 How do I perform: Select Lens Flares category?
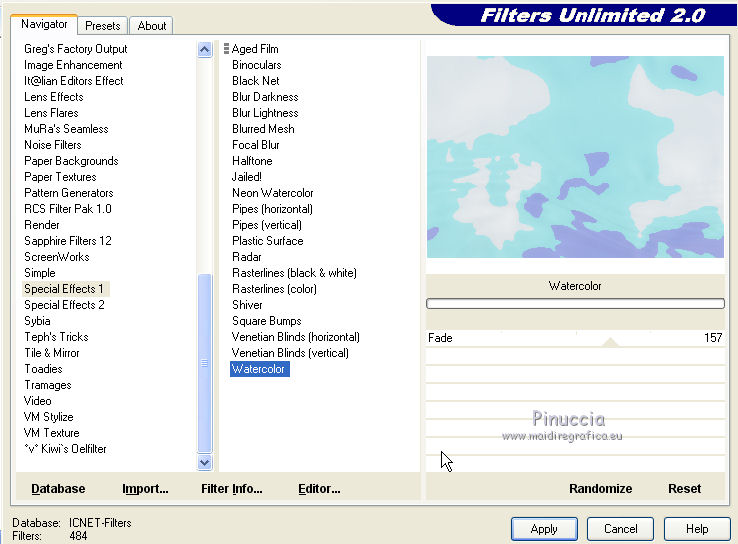tap(51, 113)
